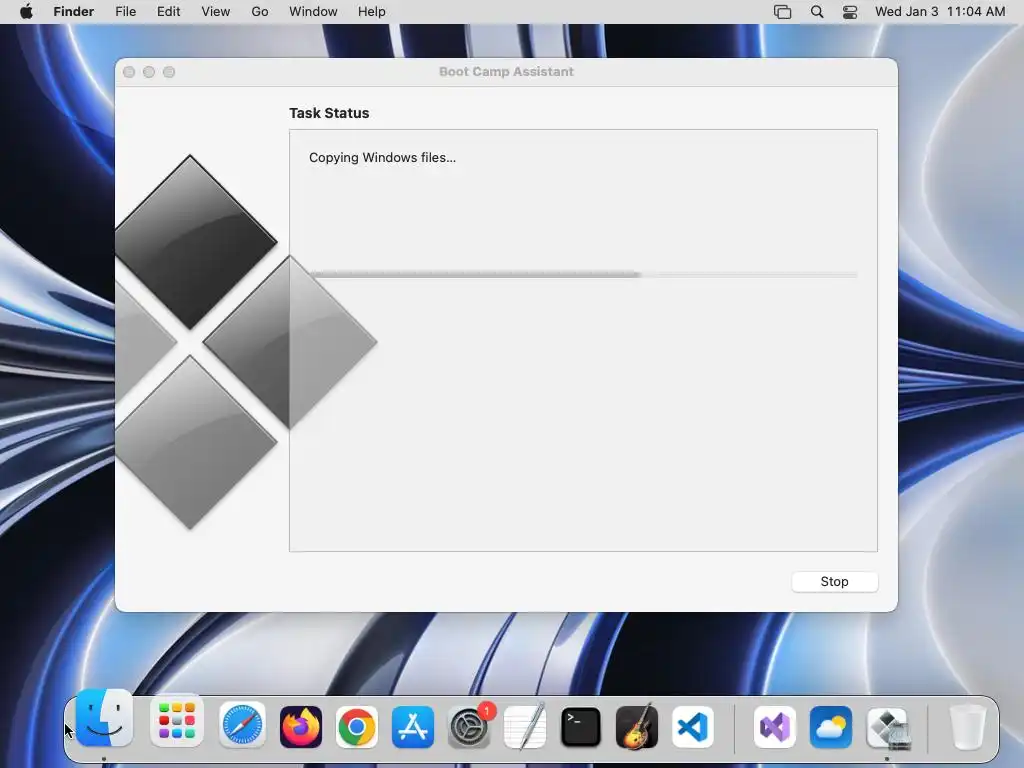Open Control Center
Image resolution: width=1024 pixels, height=768 pixels.
pos(850,12)
